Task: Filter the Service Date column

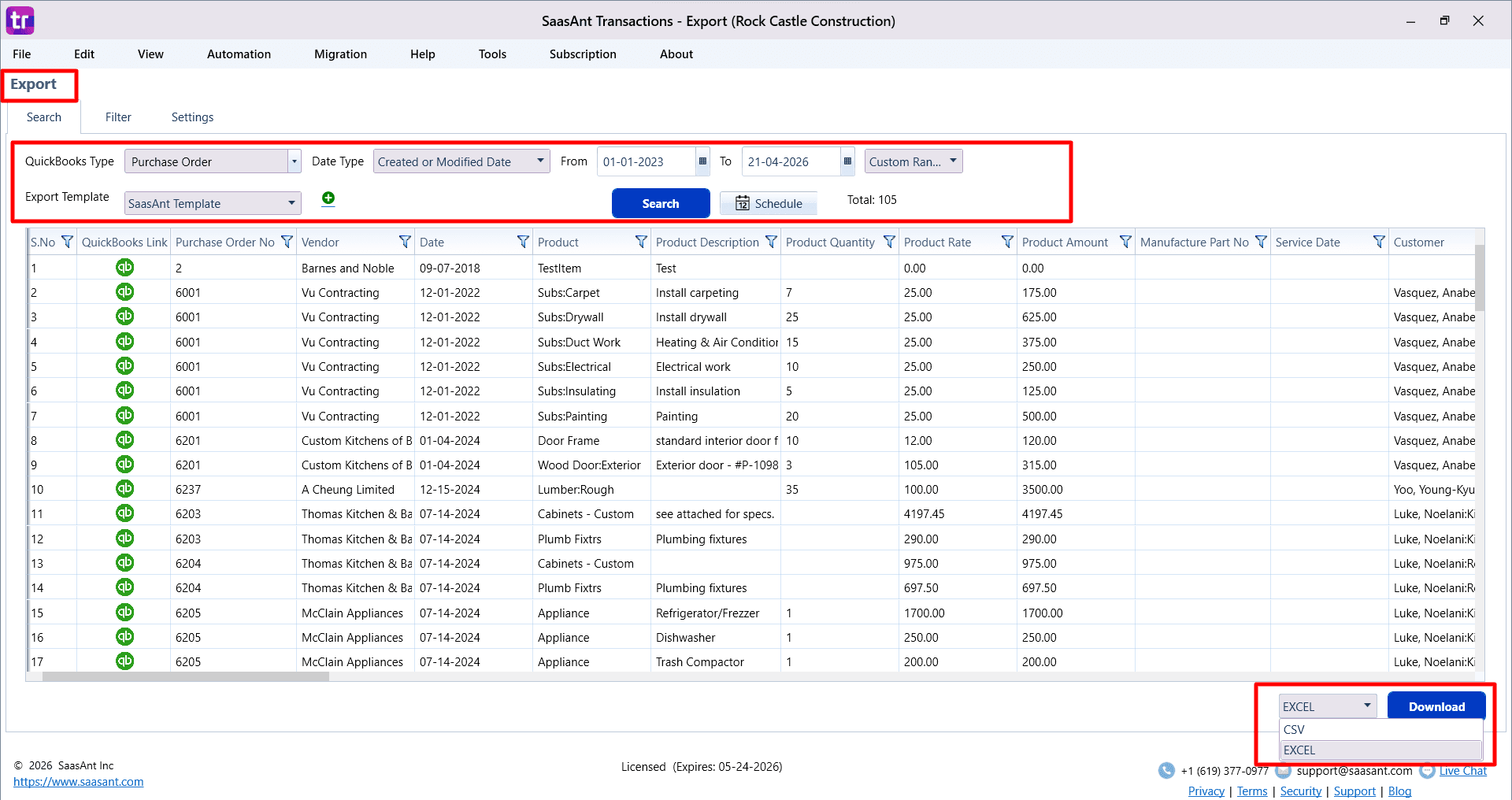Action: (x=1379, y=242)
